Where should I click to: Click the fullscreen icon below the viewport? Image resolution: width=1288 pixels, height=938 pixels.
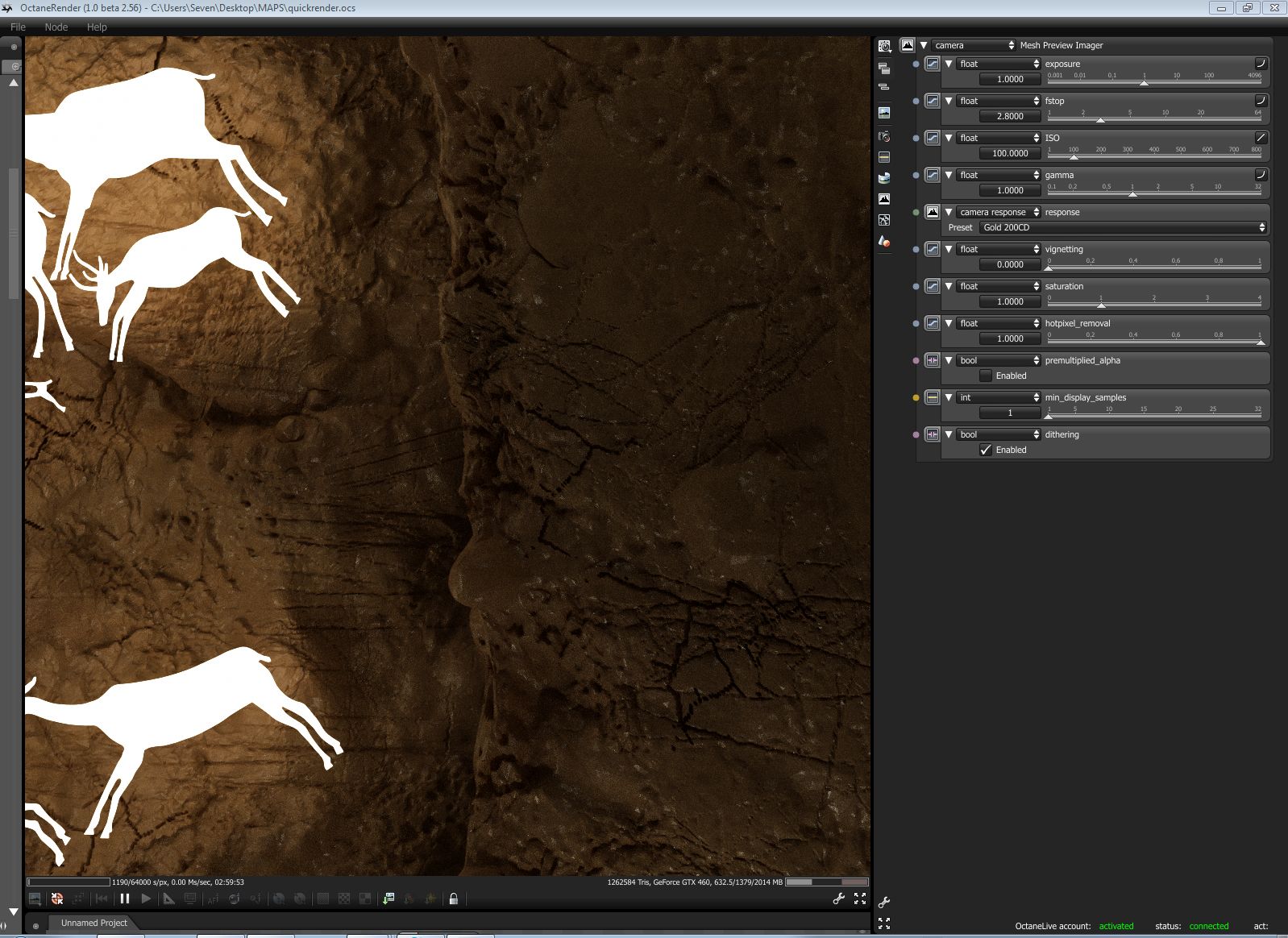pyautogui.click(x=860, y=899)
